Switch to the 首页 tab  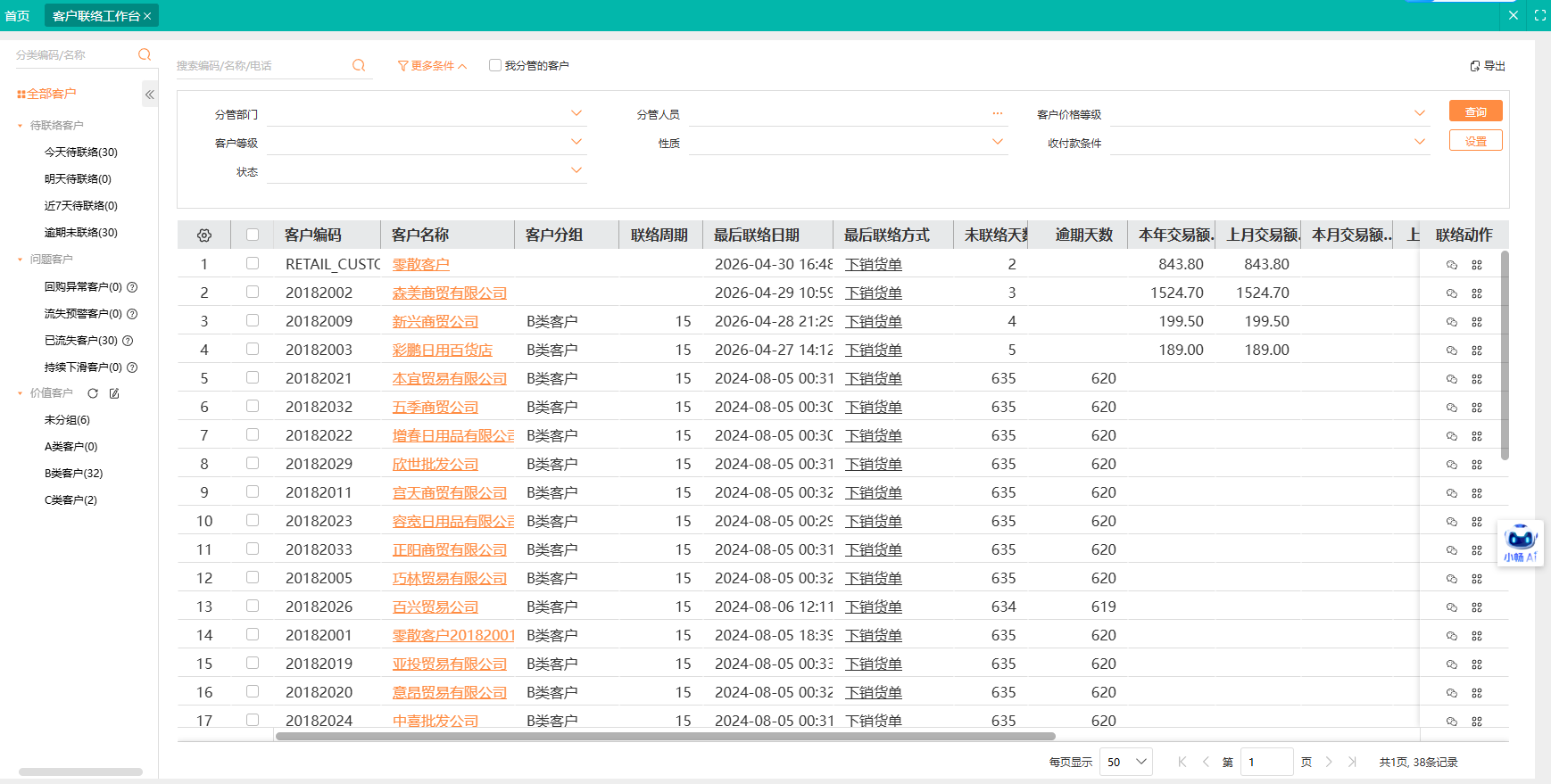pyautogui.click(x=18, y=16)
